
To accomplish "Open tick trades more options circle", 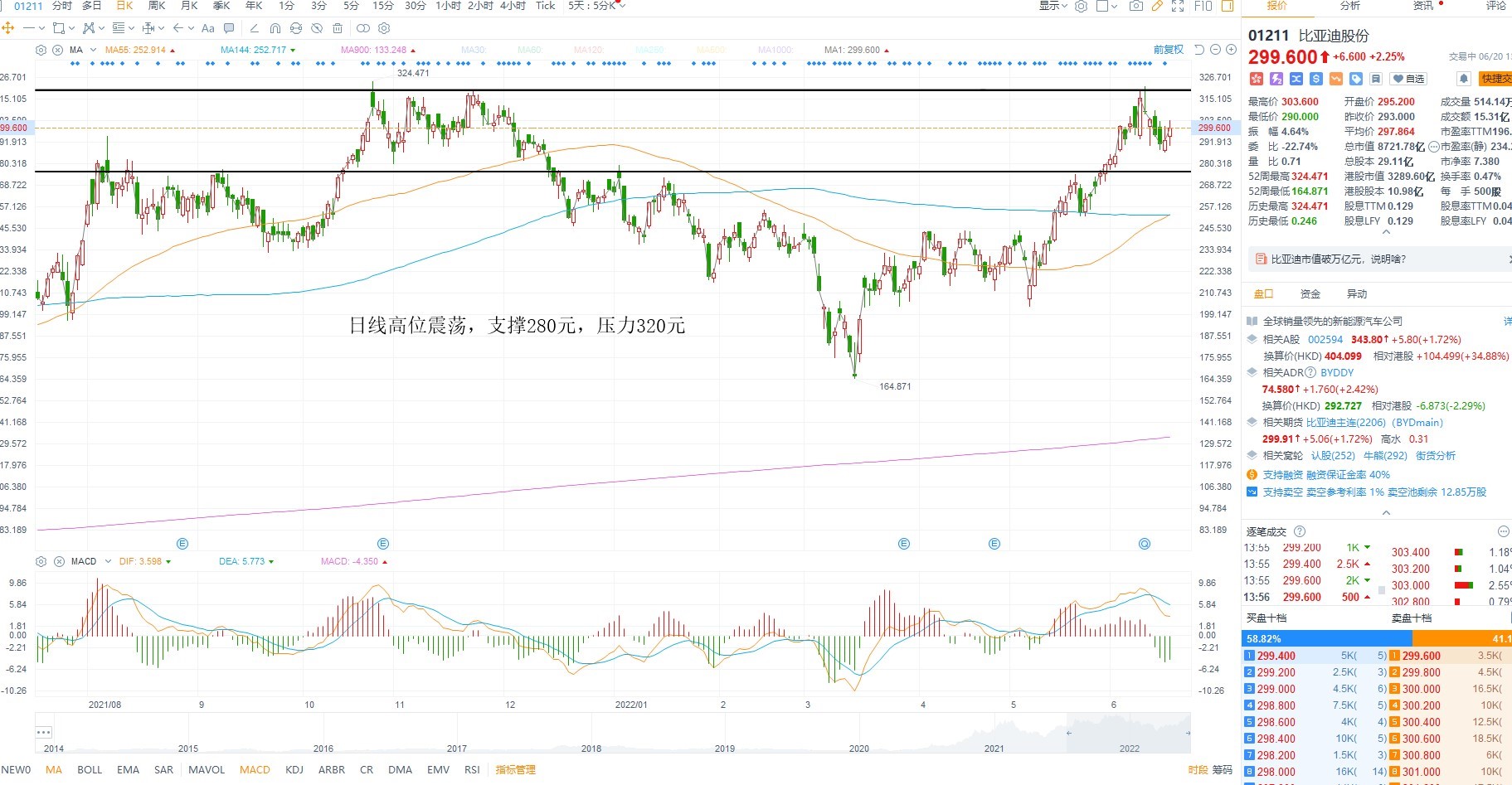I will point(1503,531).
